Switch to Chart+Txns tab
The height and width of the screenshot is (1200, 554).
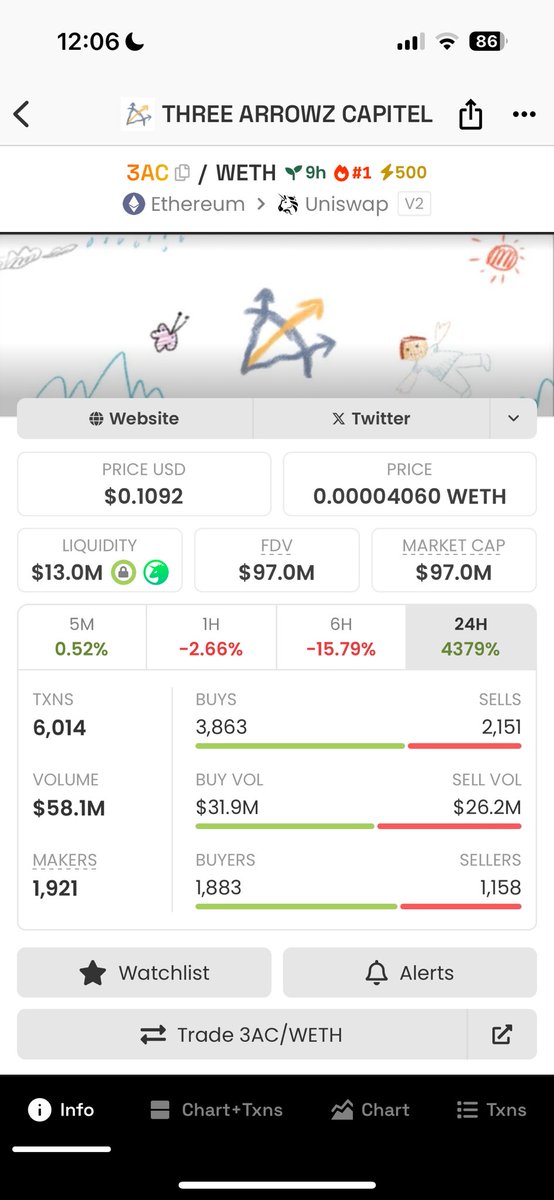[216, 1110]
